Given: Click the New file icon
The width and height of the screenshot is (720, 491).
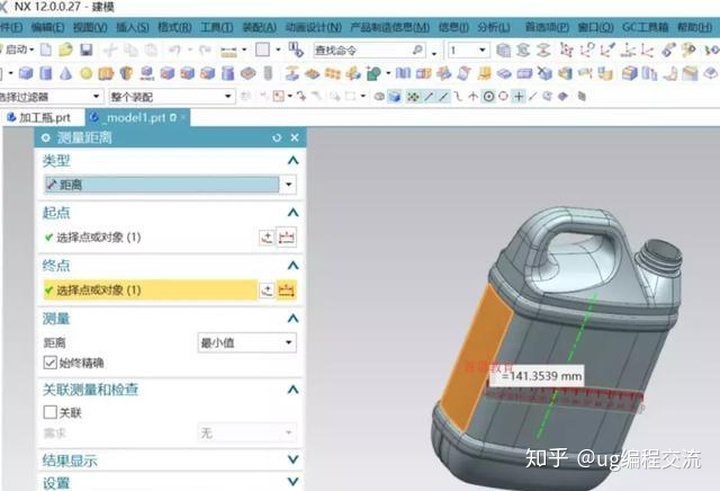Looking at the screenshot, I should click(x=46, y=50).
